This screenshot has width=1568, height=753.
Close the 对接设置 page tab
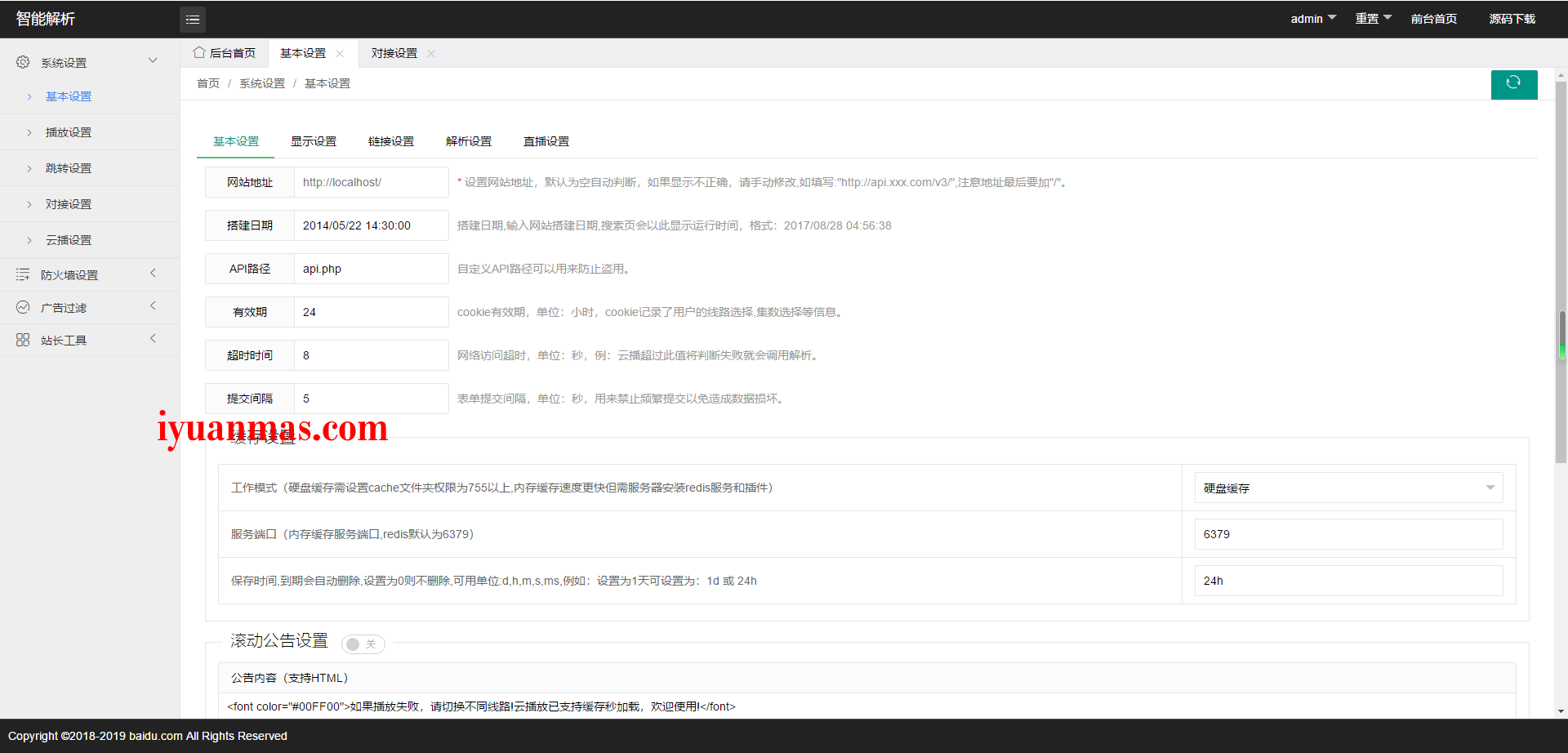(431, 53)
